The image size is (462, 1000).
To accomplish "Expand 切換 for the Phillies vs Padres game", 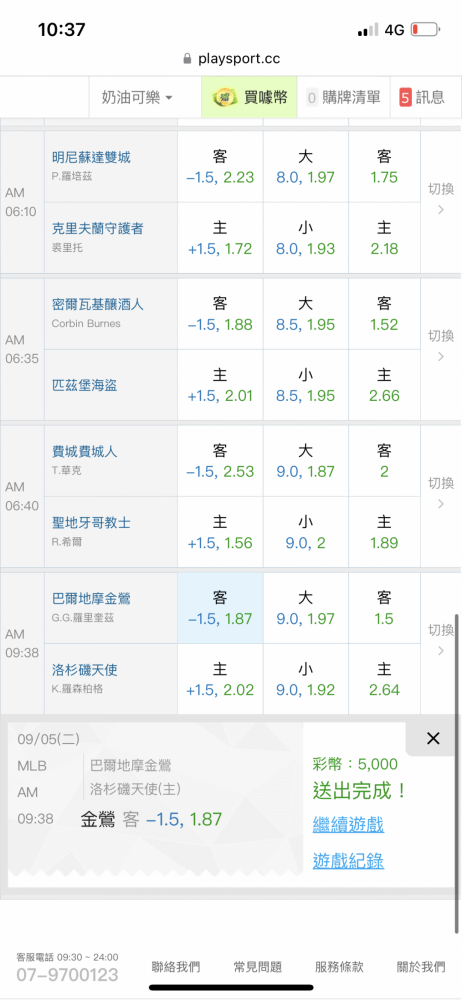I will point(440,493).
